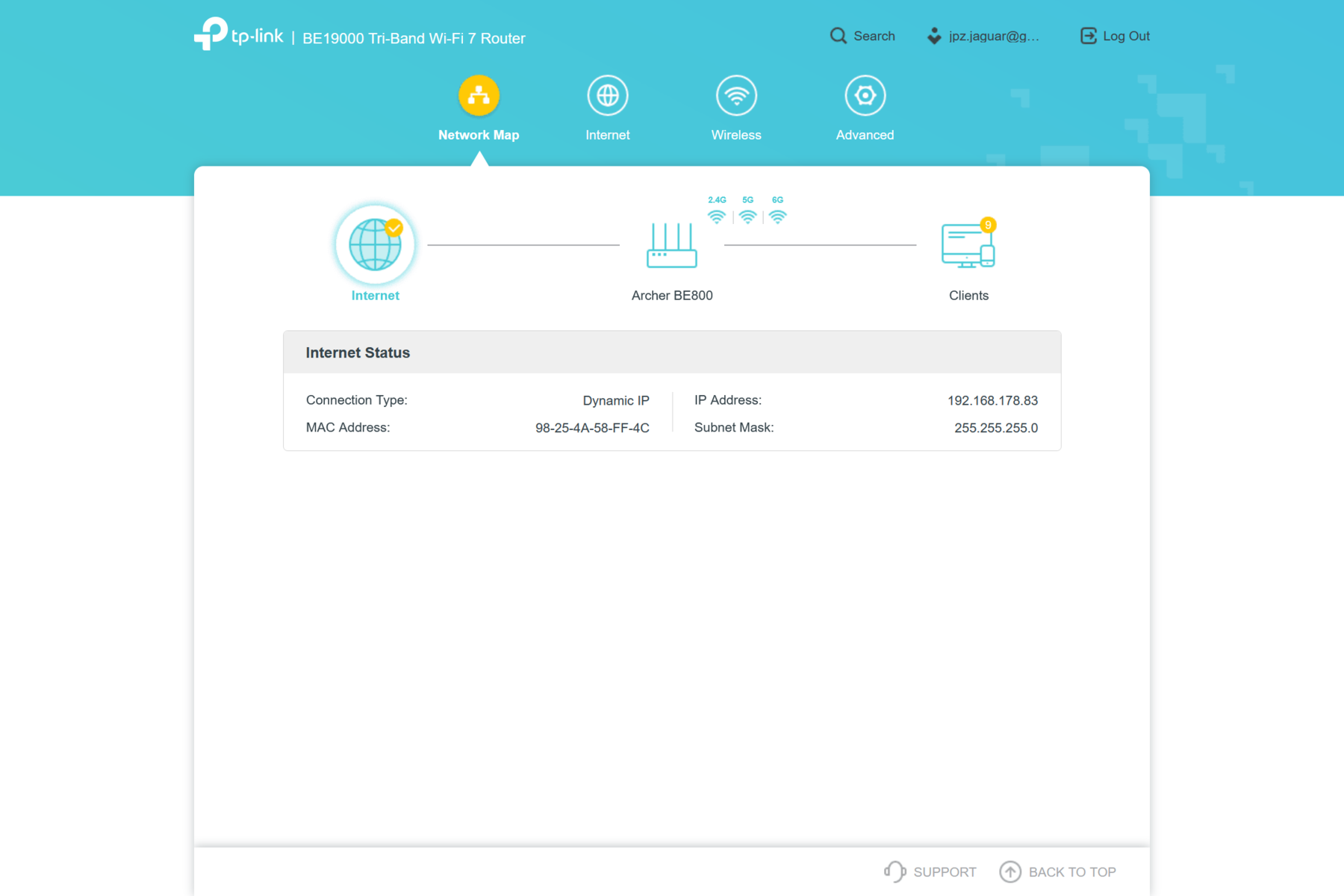Screen dimensions: 1344x896
Task: Click the Network Map tab label
Action: point(479,135)
